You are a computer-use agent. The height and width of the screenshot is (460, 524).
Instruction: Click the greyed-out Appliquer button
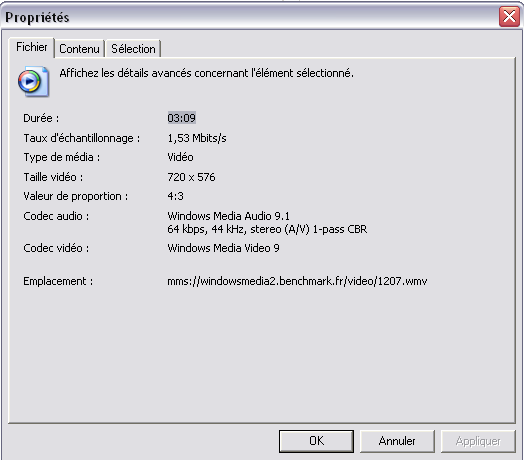[478, 441]
